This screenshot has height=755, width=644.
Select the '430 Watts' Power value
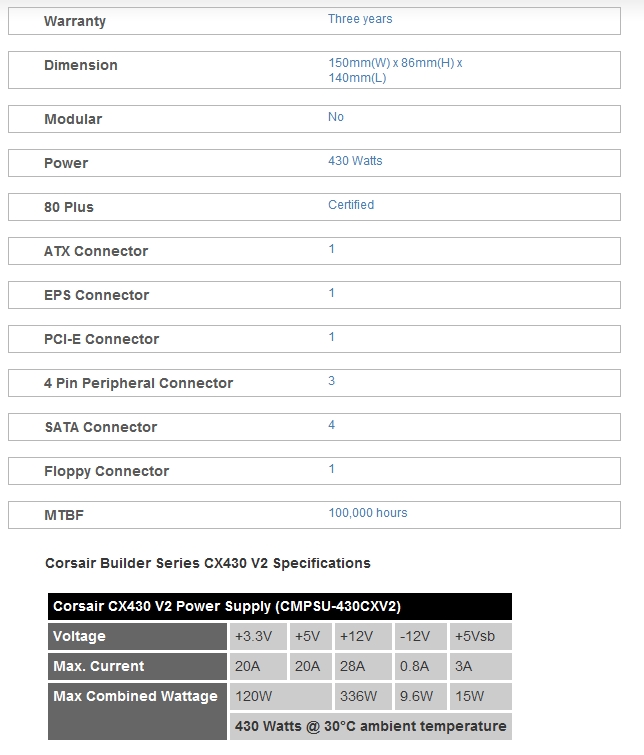click(x=355, y=161)
